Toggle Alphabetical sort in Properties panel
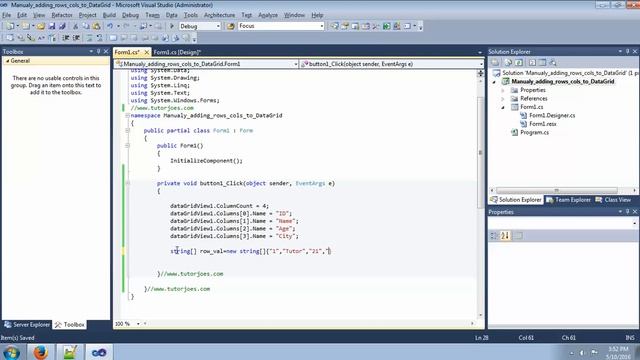 tap(505, 236)
